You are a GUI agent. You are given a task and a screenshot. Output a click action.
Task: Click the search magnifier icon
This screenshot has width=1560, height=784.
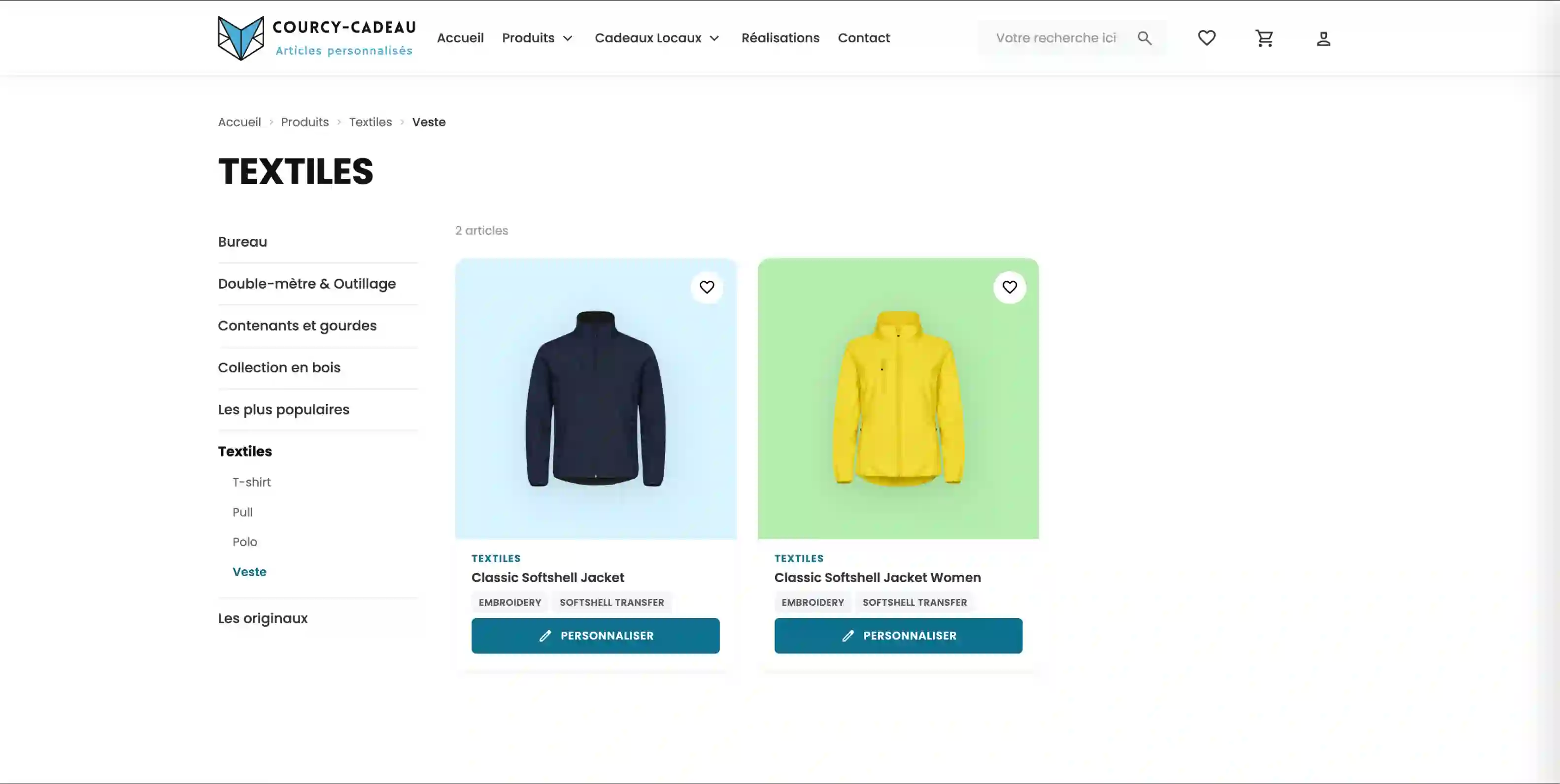click(1144, 38)
